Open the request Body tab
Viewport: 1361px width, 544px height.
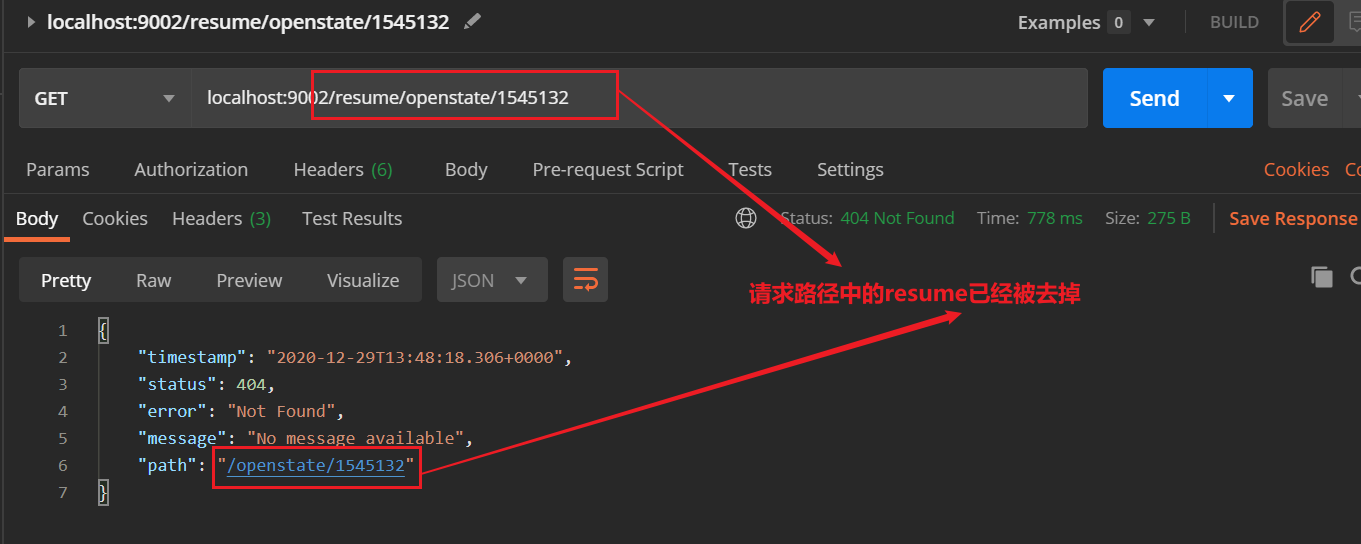tap(466, 169)
